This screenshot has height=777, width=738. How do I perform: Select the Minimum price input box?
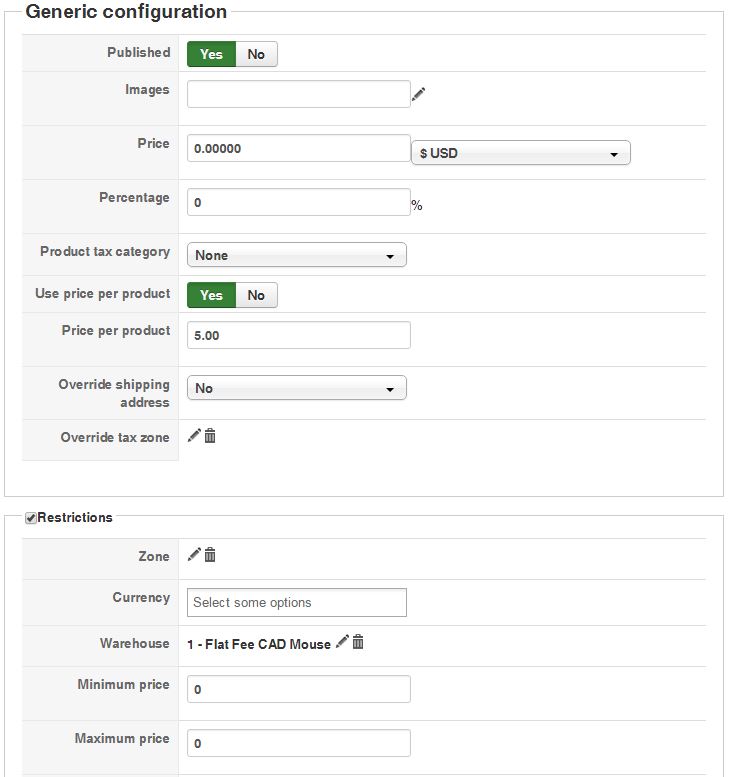pos(298,689)
